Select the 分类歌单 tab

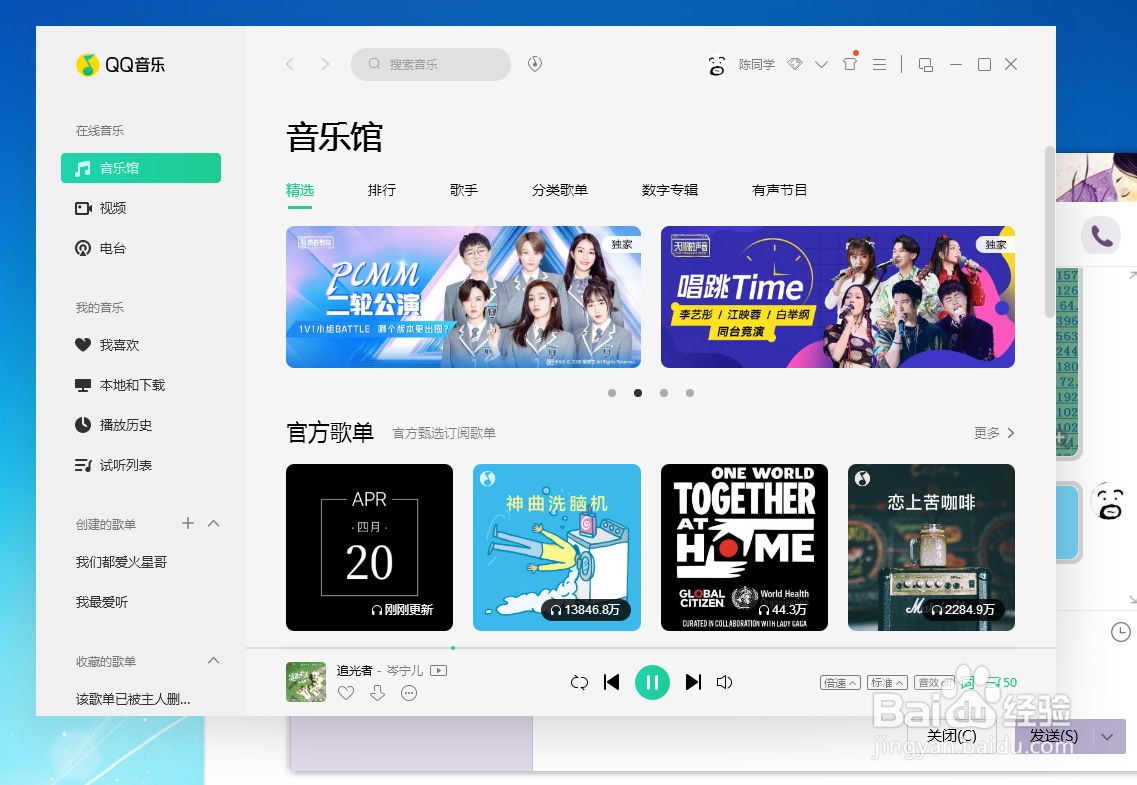point(560,190)
